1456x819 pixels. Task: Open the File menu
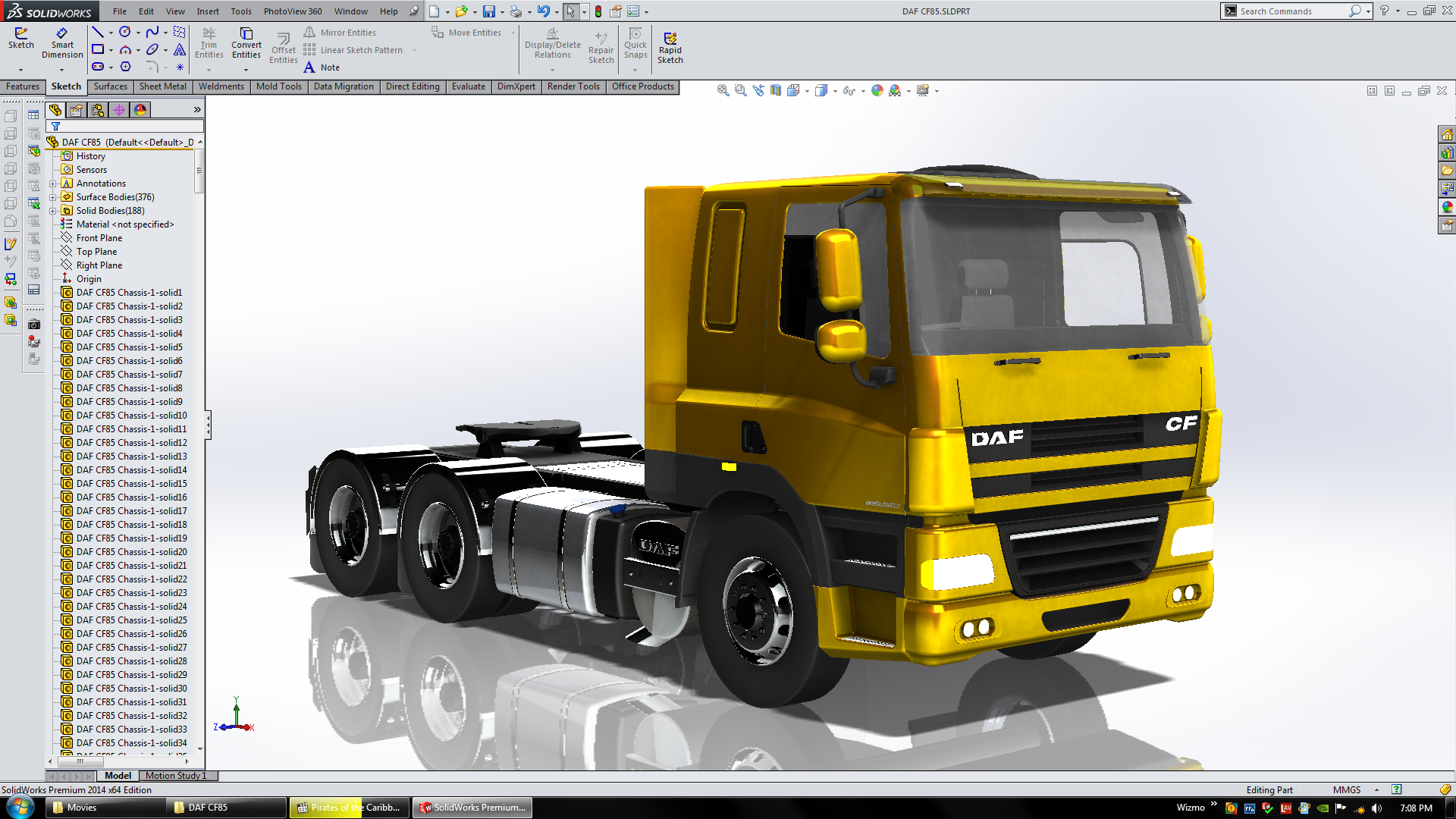tap(120, 11)
